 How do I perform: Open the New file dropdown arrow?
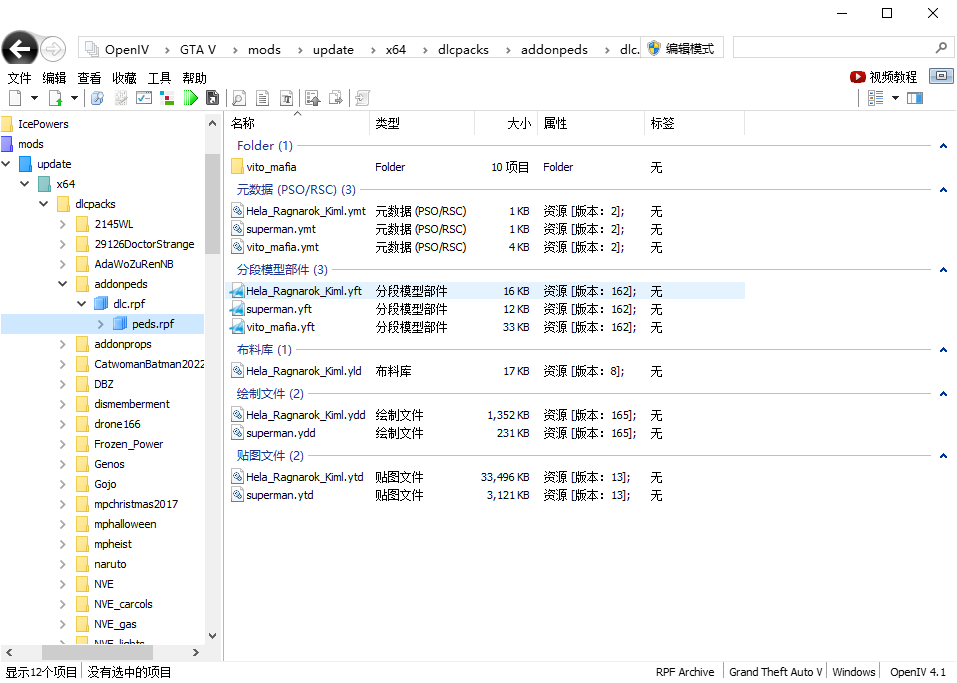pyautogui.click(x=34, y=98)
